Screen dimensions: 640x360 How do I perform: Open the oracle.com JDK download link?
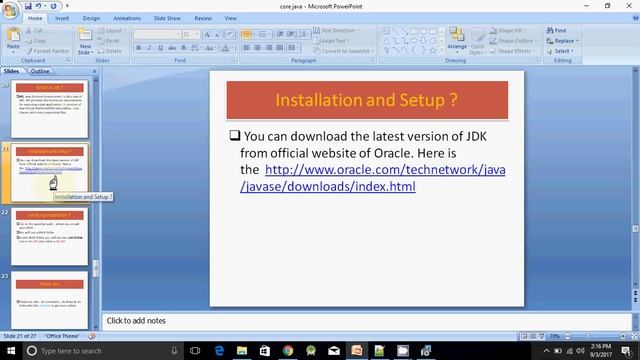click(x=373, y=178)
